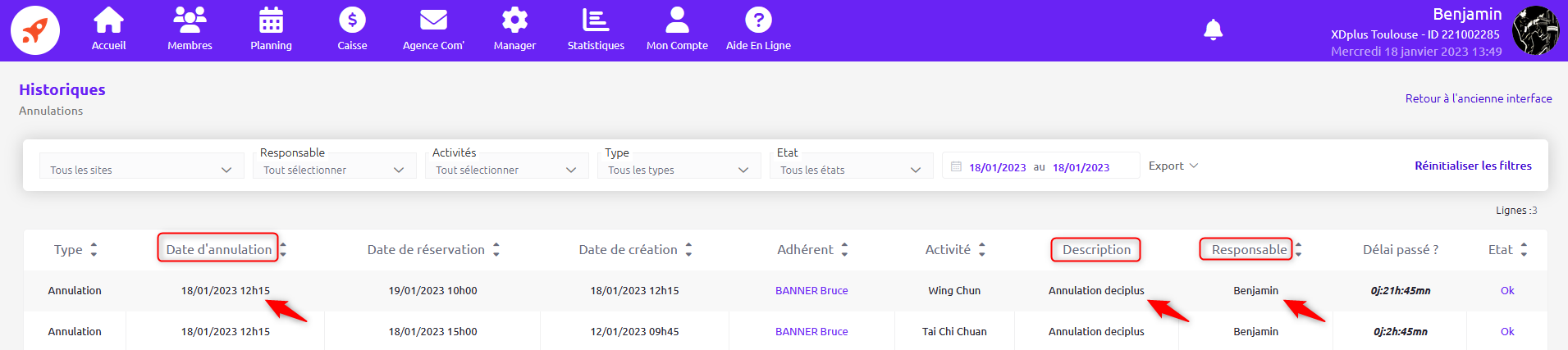The height and width of the screenshot is (350, 1568).
Task: Expand the 'Tous les sites' dropdown
Action: click(x=141, y=170)
